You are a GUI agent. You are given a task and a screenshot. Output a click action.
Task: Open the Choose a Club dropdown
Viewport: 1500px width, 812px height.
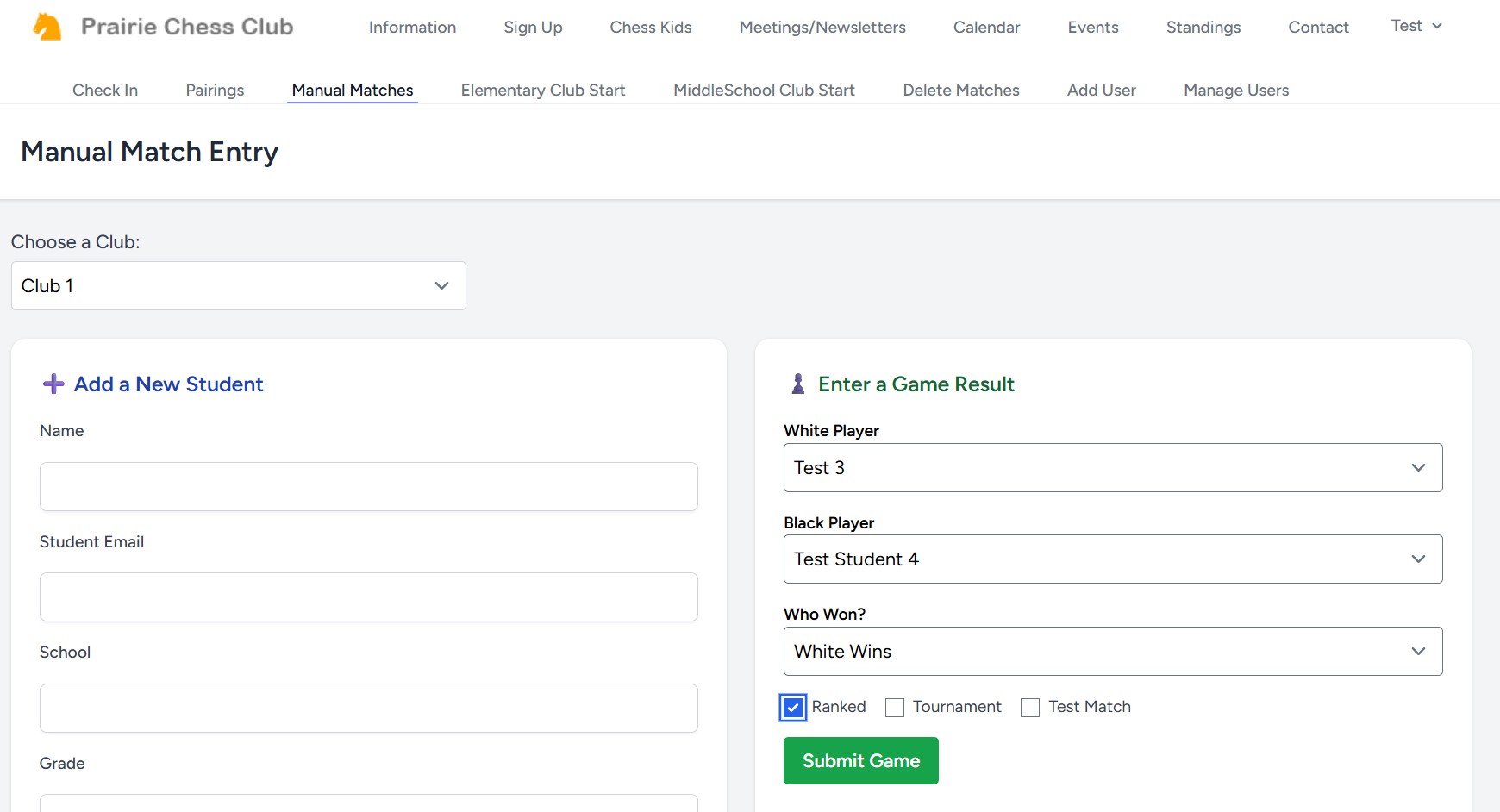coord(238,286)
